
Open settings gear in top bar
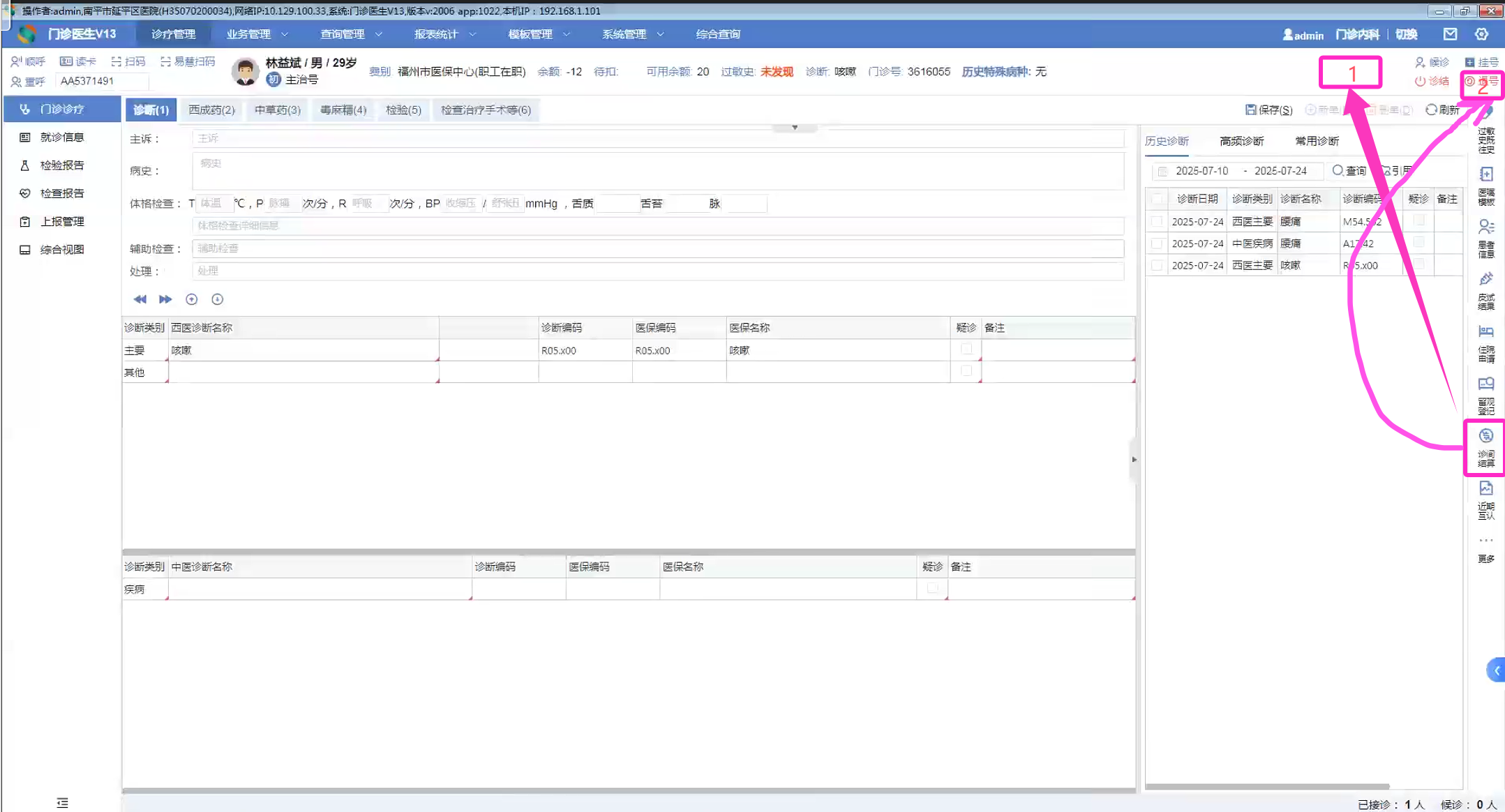coord(1481,34)
